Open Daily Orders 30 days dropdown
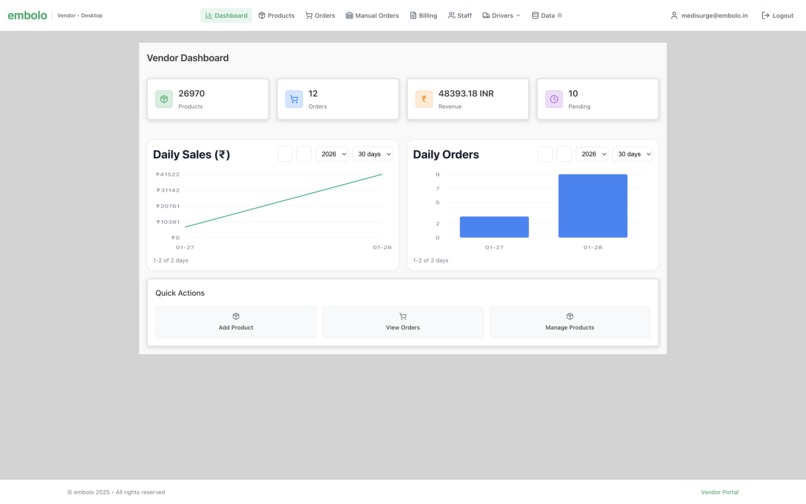Screen dimensions: 806x504 [x=633, y=154]
